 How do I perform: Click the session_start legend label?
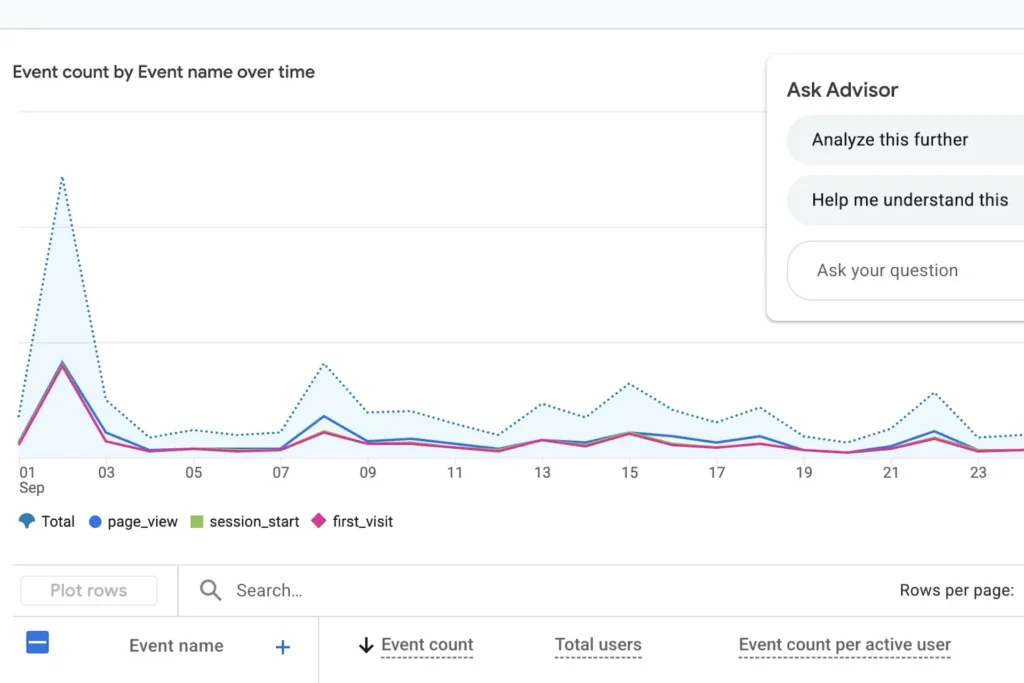pyautogui.click(x=254, y=522)
